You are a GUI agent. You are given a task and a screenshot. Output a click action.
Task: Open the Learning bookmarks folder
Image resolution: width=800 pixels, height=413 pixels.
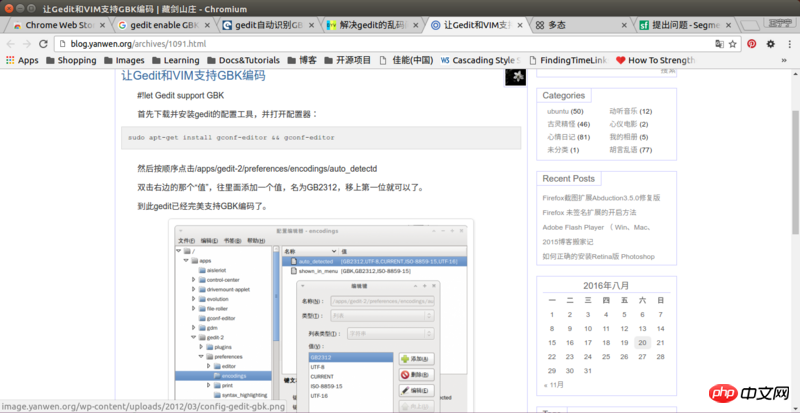(x=176, y=60)
